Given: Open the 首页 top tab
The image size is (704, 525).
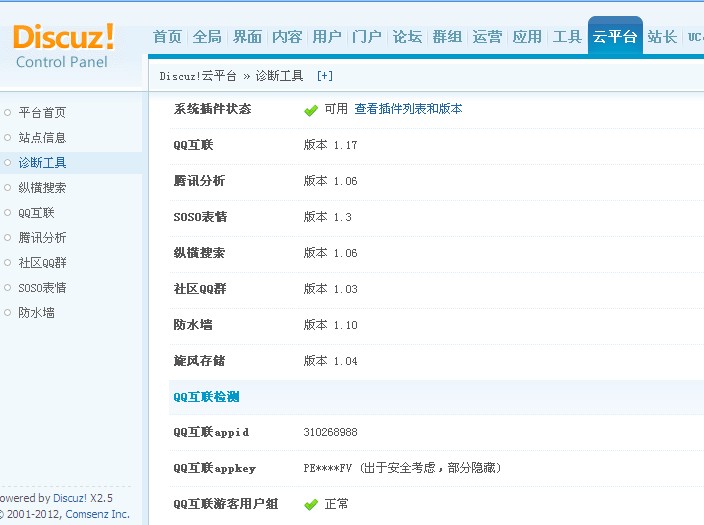Looking at the screenshot, I should pyautogui.click(x=167, y=37).
